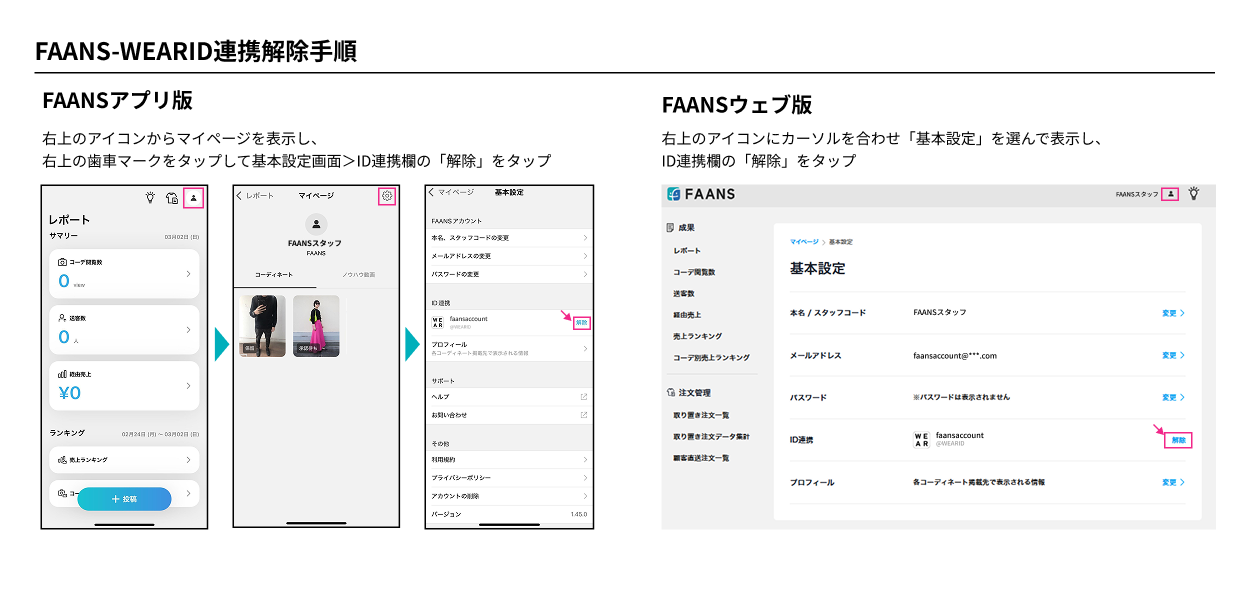This screenshot has height=602, width=1251.
Task: Open the プロフィール row in the app settings
Action: (509, 348)
